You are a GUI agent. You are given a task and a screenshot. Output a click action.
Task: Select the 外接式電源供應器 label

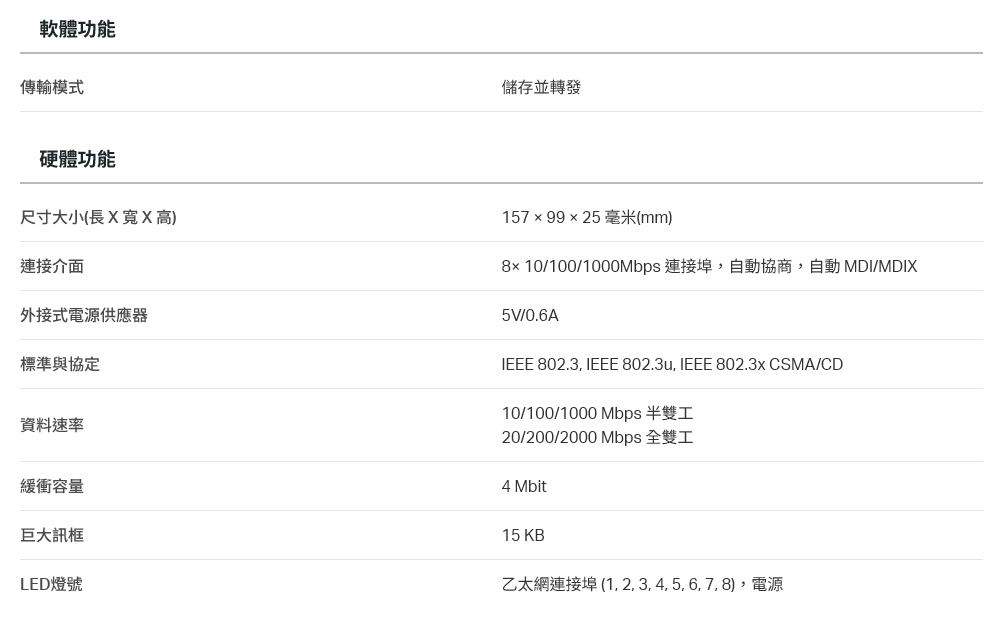click(84, 315)
